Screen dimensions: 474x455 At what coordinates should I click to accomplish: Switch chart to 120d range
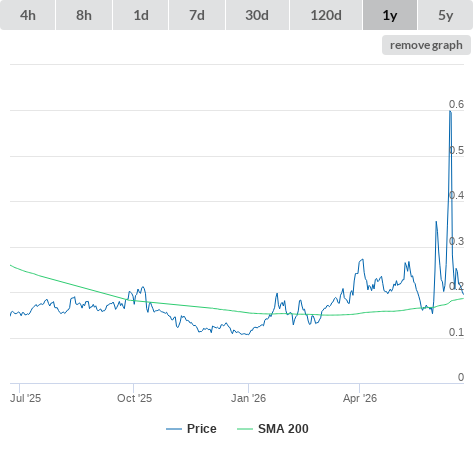point(326,15)
